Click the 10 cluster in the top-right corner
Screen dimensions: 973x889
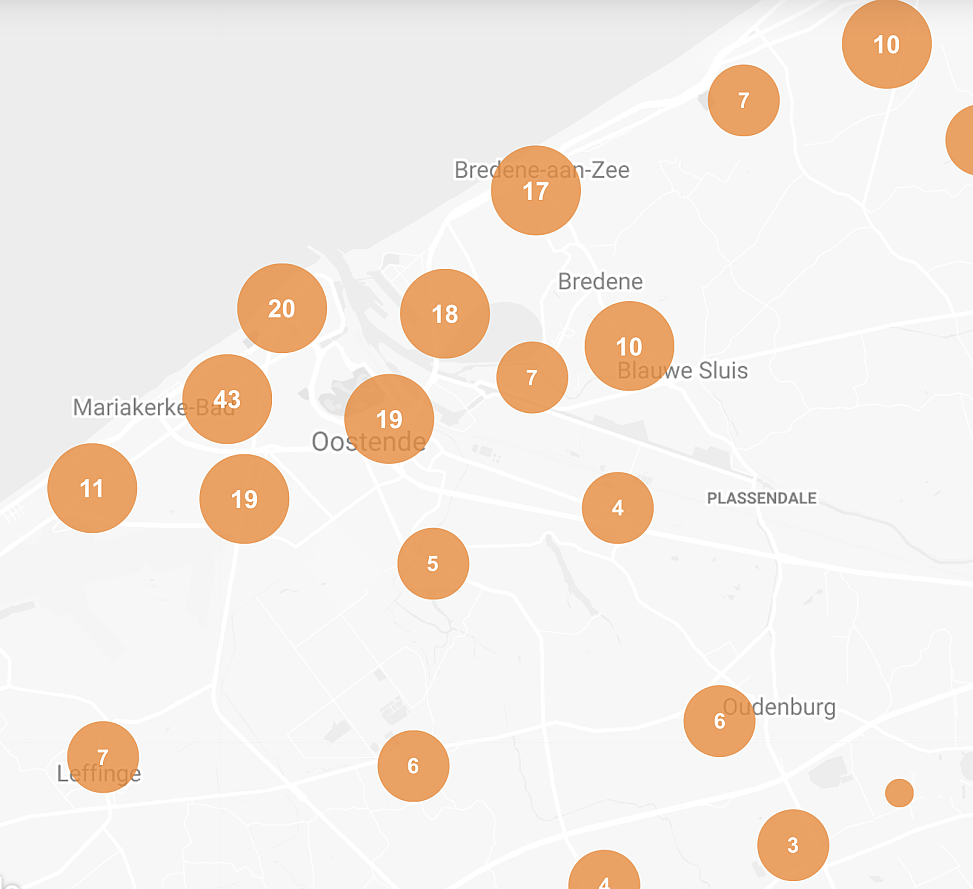[x=886, y=45]
